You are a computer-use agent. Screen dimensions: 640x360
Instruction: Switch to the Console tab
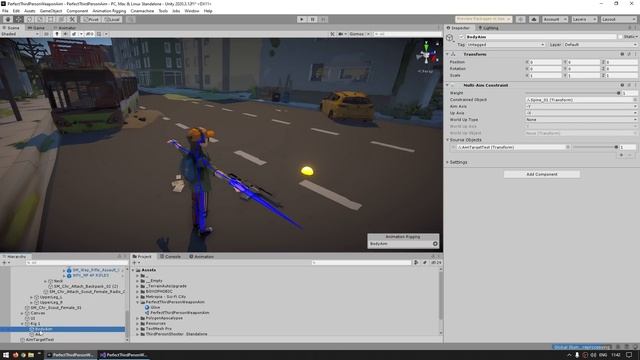(x=170, y=257)
